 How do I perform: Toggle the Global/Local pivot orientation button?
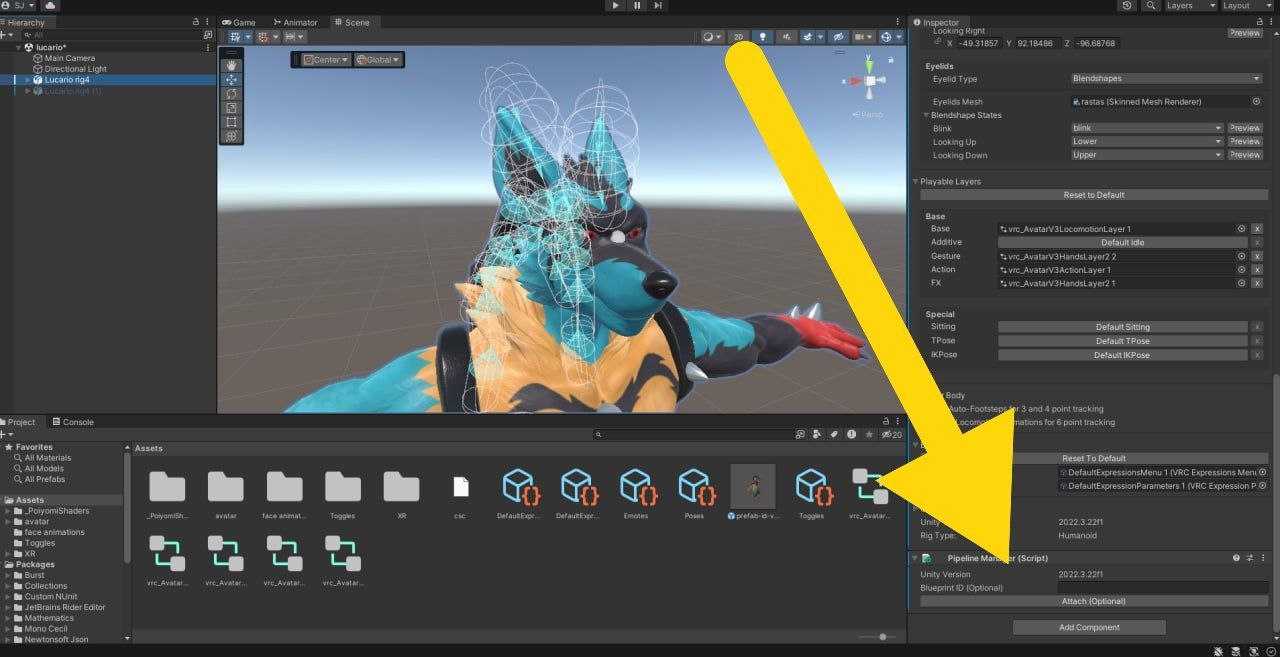click(377, 59)
